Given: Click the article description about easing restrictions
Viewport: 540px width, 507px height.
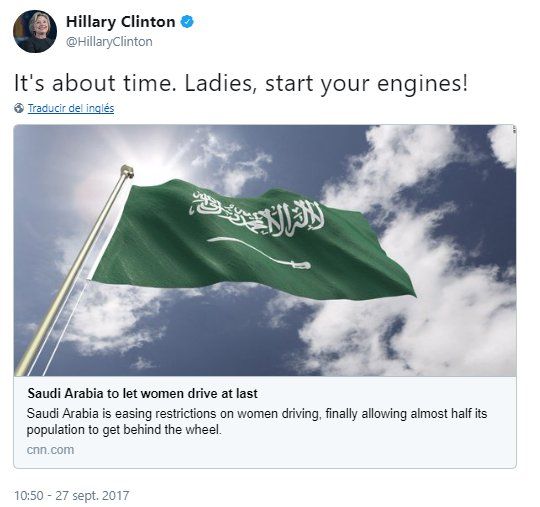Looking at the screenshot, I should pos(257,422).
